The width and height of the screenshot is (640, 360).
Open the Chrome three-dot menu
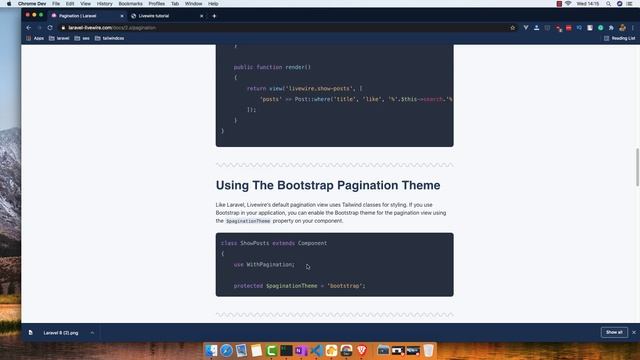(633, 28)
